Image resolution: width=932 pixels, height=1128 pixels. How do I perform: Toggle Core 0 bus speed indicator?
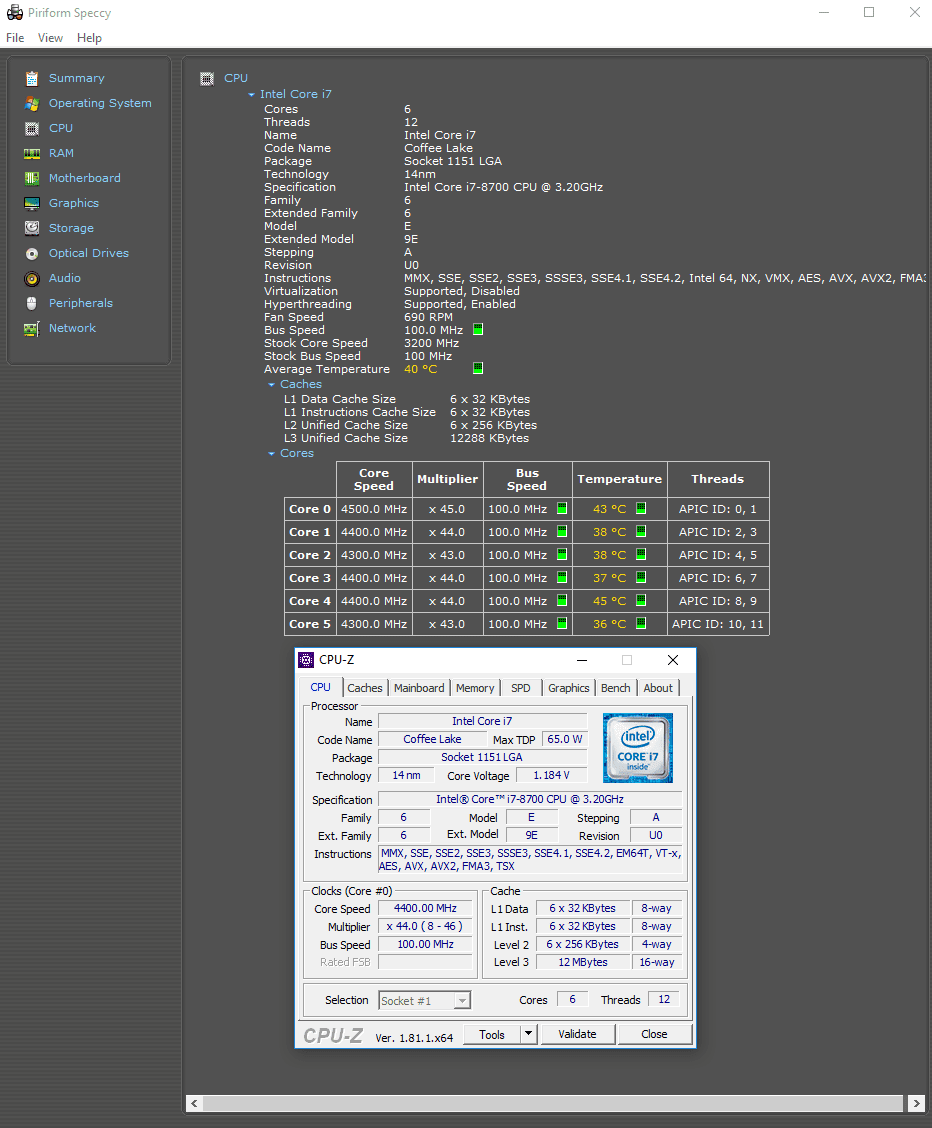point(562,508)
